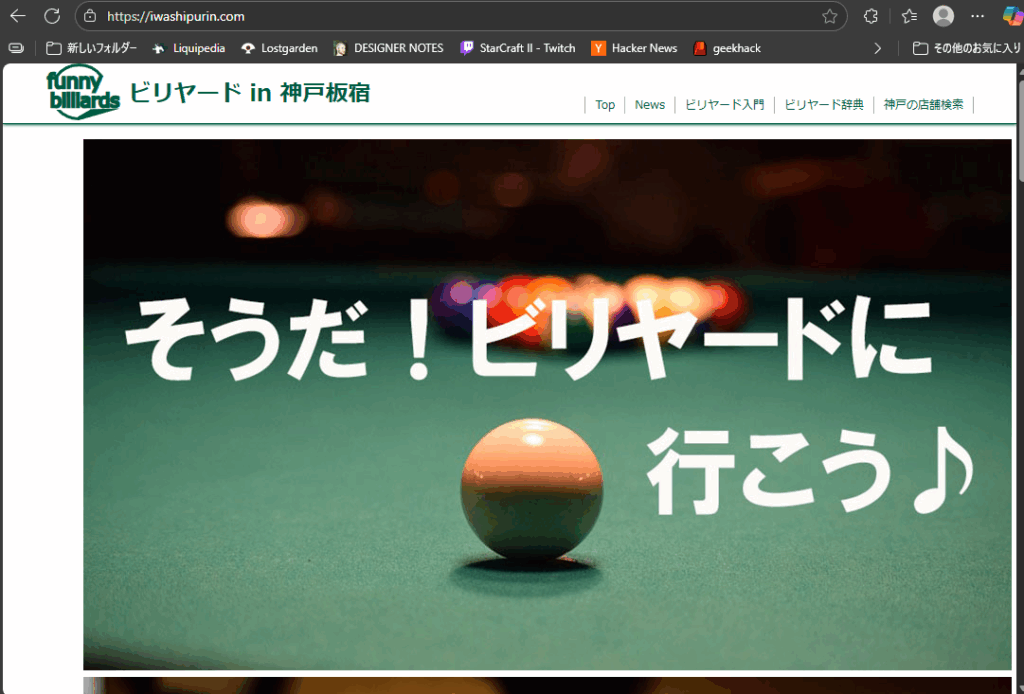Viewport: 1024px width, 694px height.
Task: Click the address bar URL field
Action: pyautogui.click(x=450, y=16)
